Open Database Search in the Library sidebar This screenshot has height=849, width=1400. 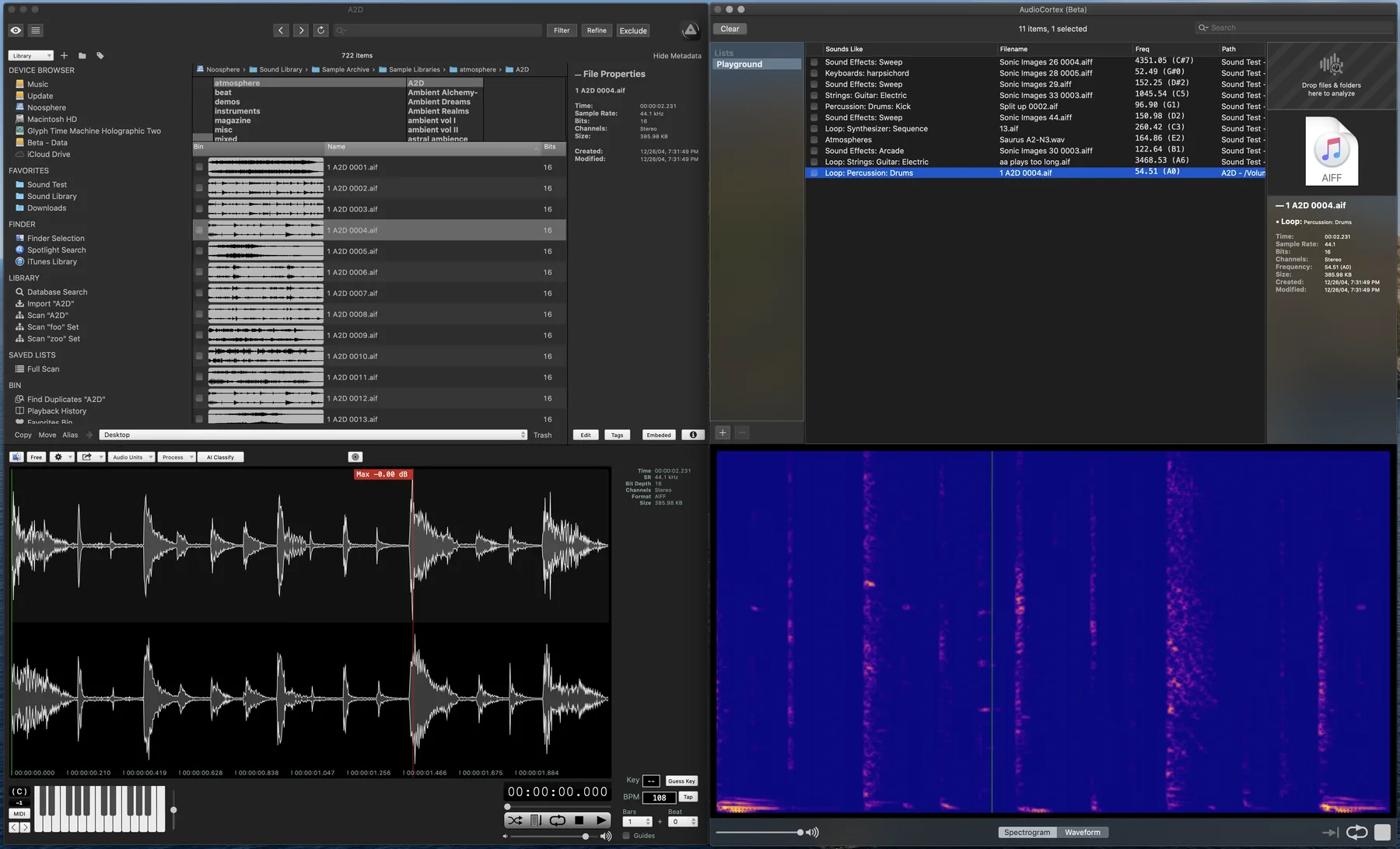57,292
